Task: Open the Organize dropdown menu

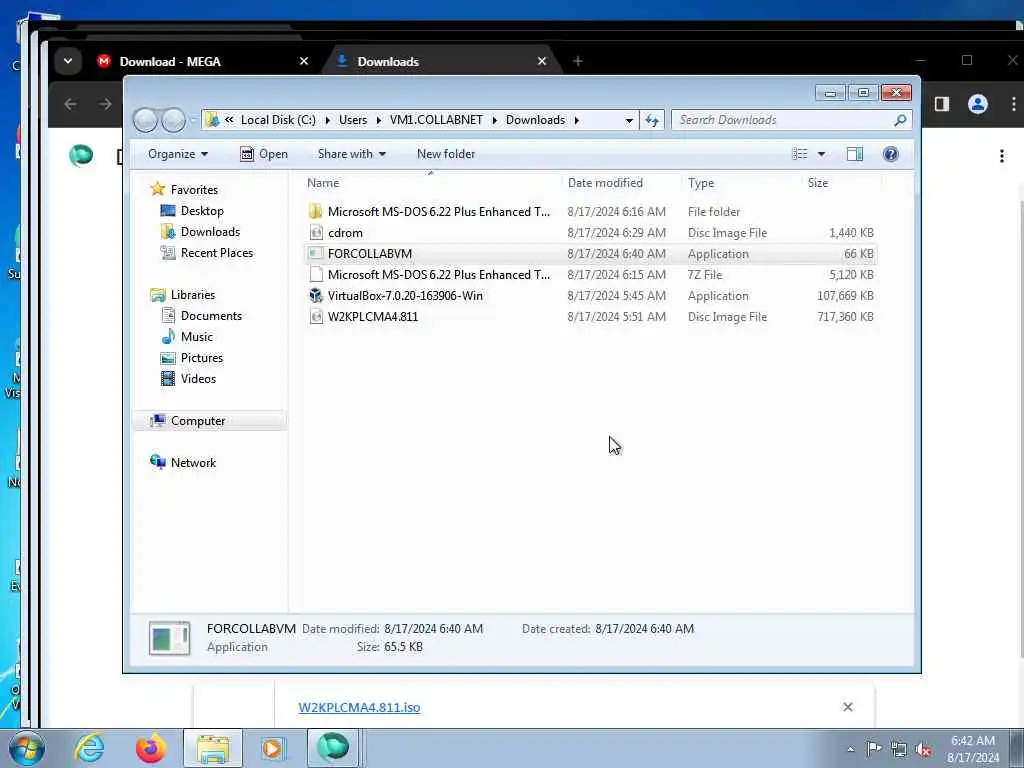Action: pyautogui.click(x=178, y=154)
